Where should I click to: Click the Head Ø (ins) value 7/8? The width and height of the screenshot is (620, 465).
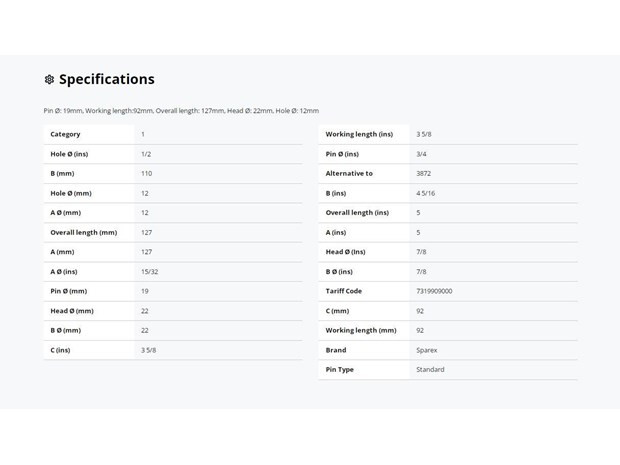coord(421,252)
